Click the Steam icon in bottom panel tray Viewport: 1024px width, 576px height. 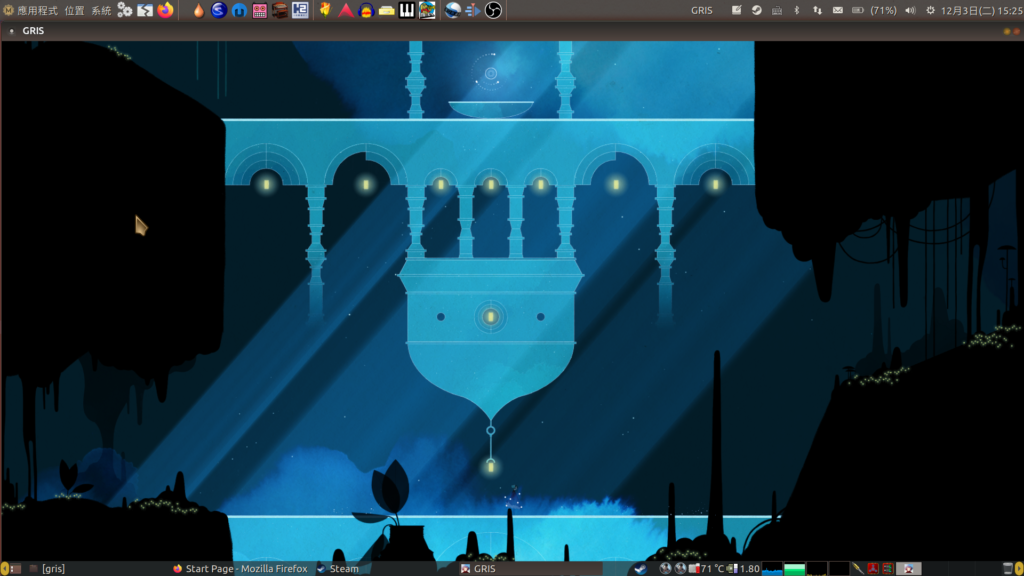641,569
